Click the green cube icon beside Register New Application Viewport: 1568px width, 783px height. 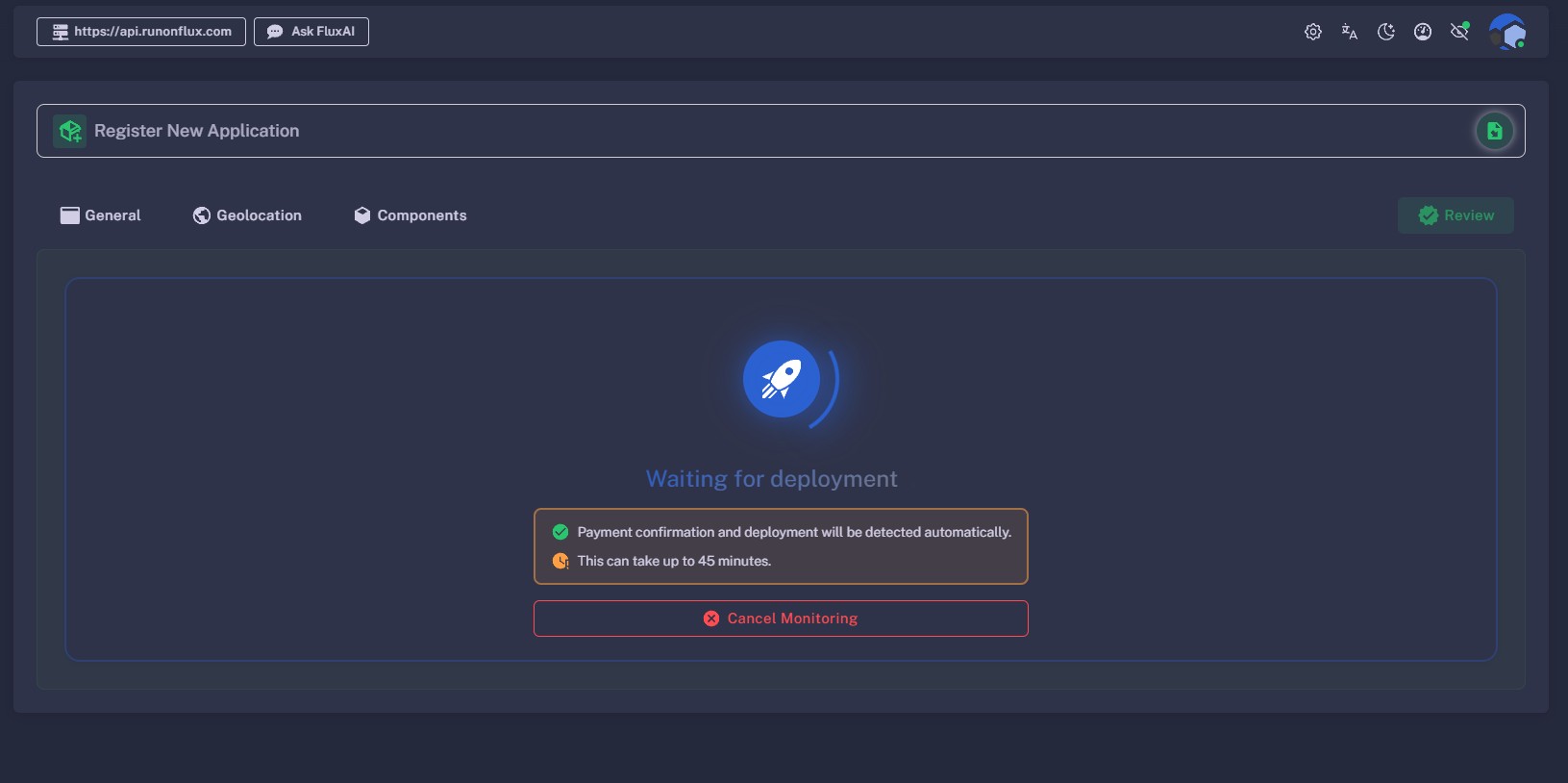pyautogui.click(x=69, y=131)
